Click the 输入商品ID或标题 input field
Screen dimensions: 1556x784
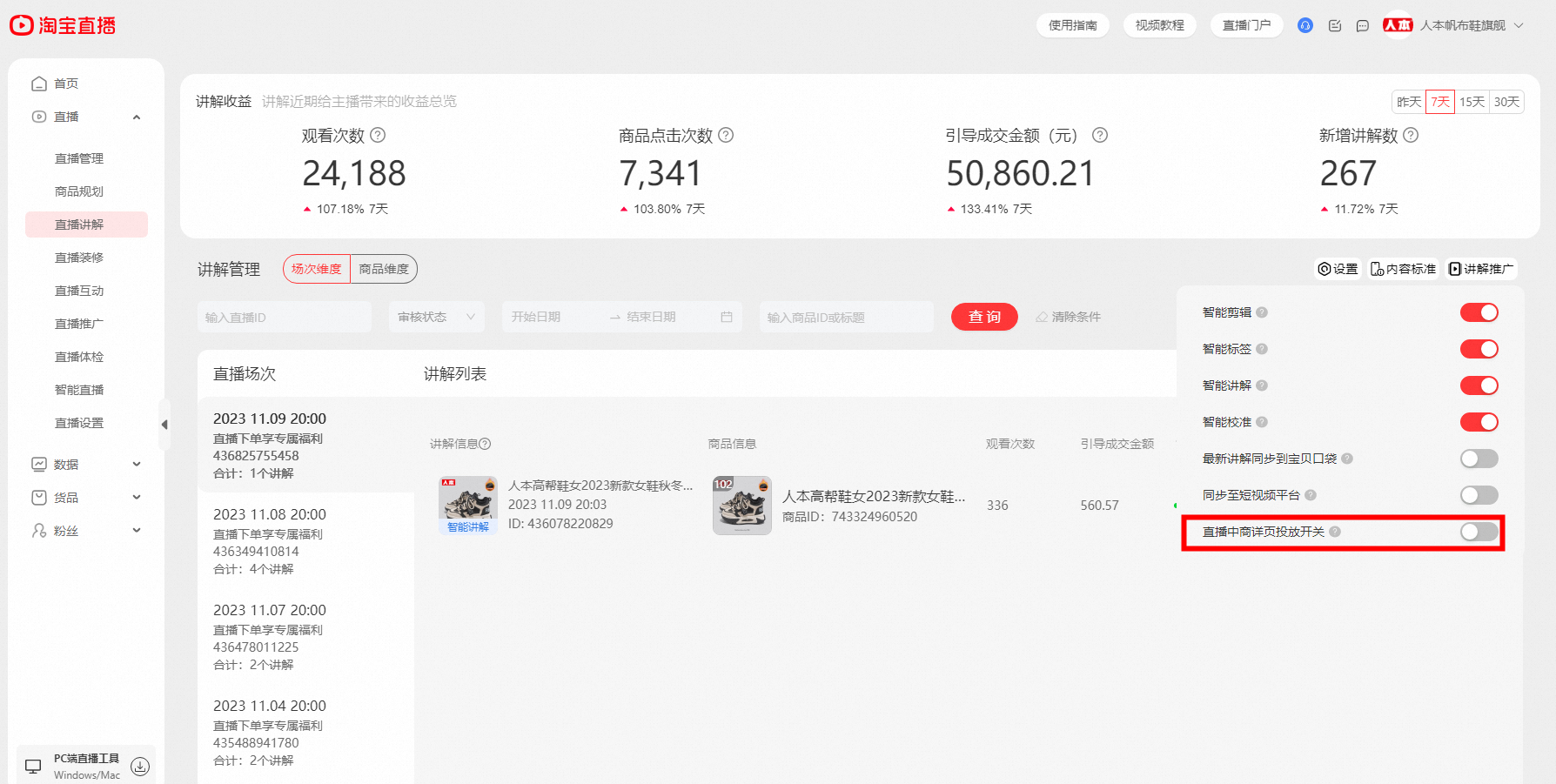pos(847,317)
